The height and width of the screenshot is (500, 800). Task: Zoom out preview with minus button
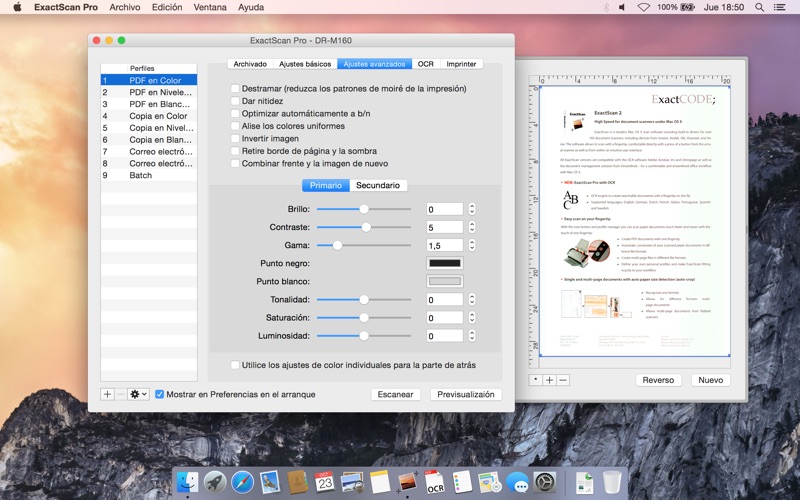point(563,380)
